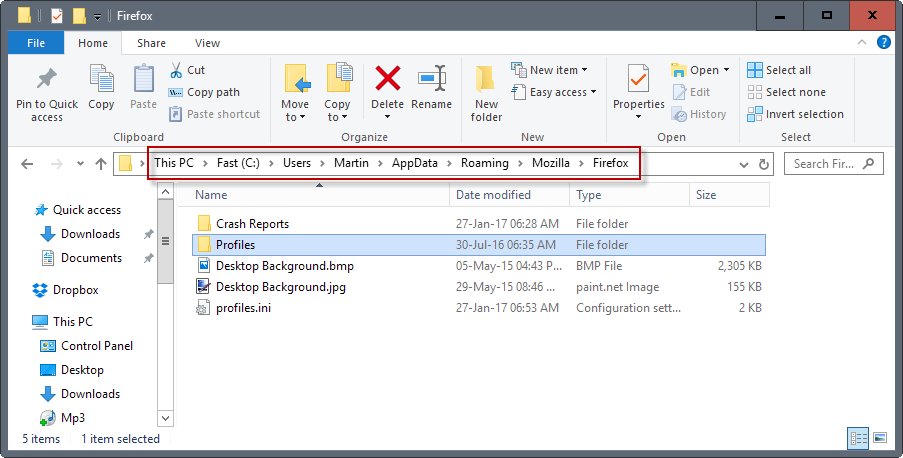This screenshot has width=903, height=458.
Task: Open the Easy access dropdown
Action: click(554, 92)
